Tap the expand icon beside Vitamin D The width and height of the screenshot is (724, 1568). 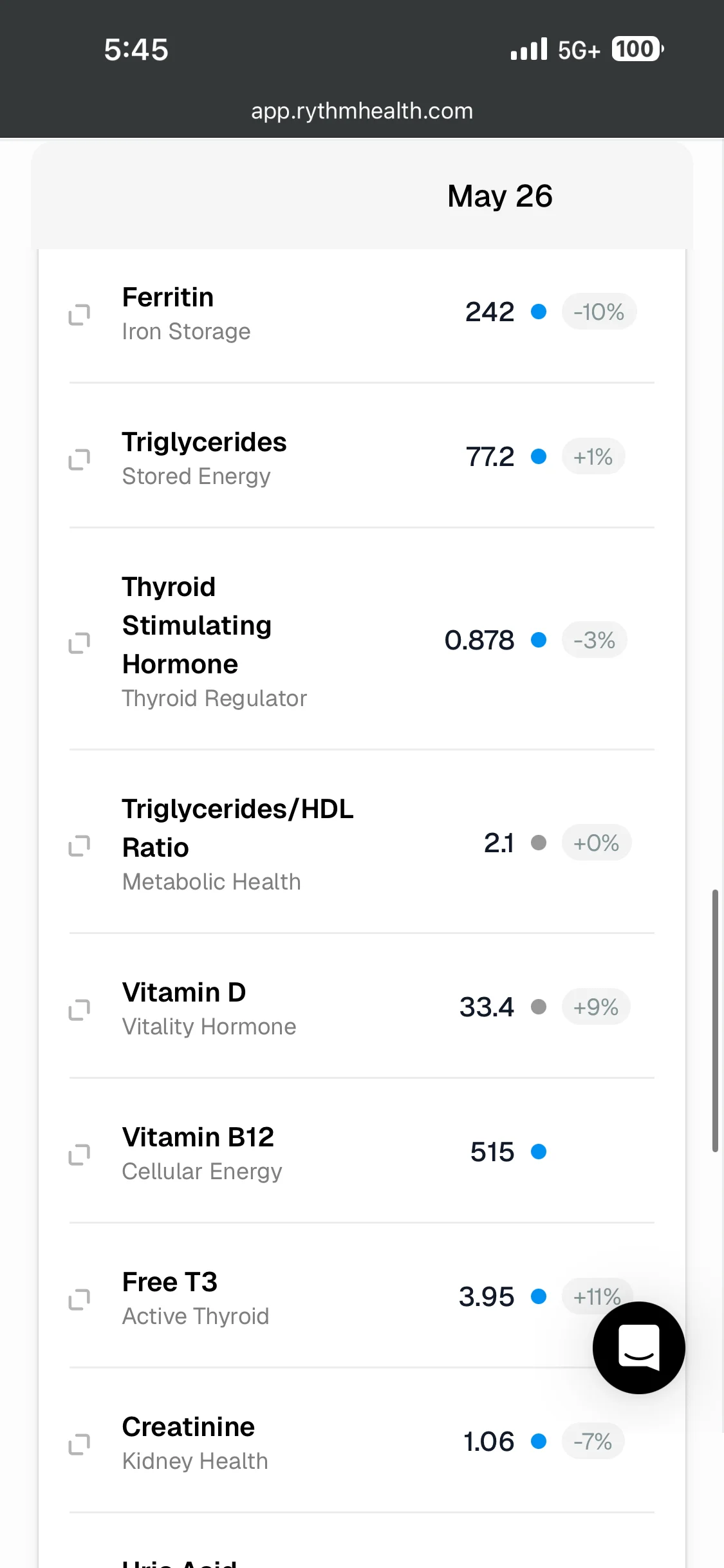pos(79,1009)
